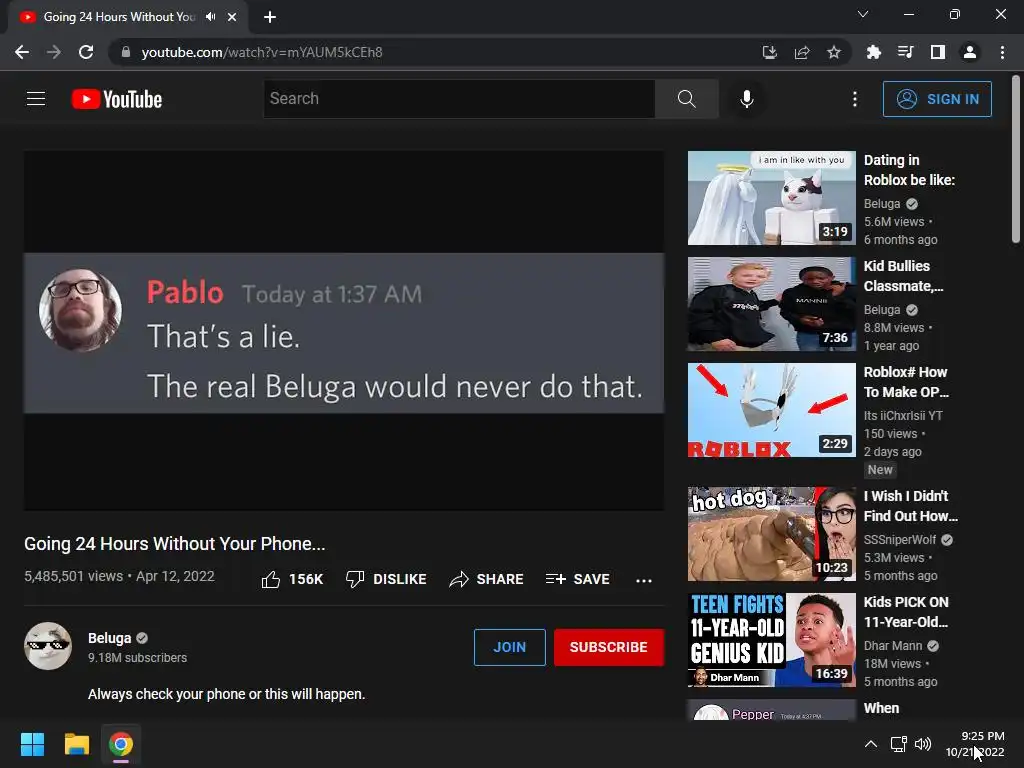The height and width of the screenshot is (768, 1024).
Task: Click the page vertical scrollbar
Action: (1016, 160)
